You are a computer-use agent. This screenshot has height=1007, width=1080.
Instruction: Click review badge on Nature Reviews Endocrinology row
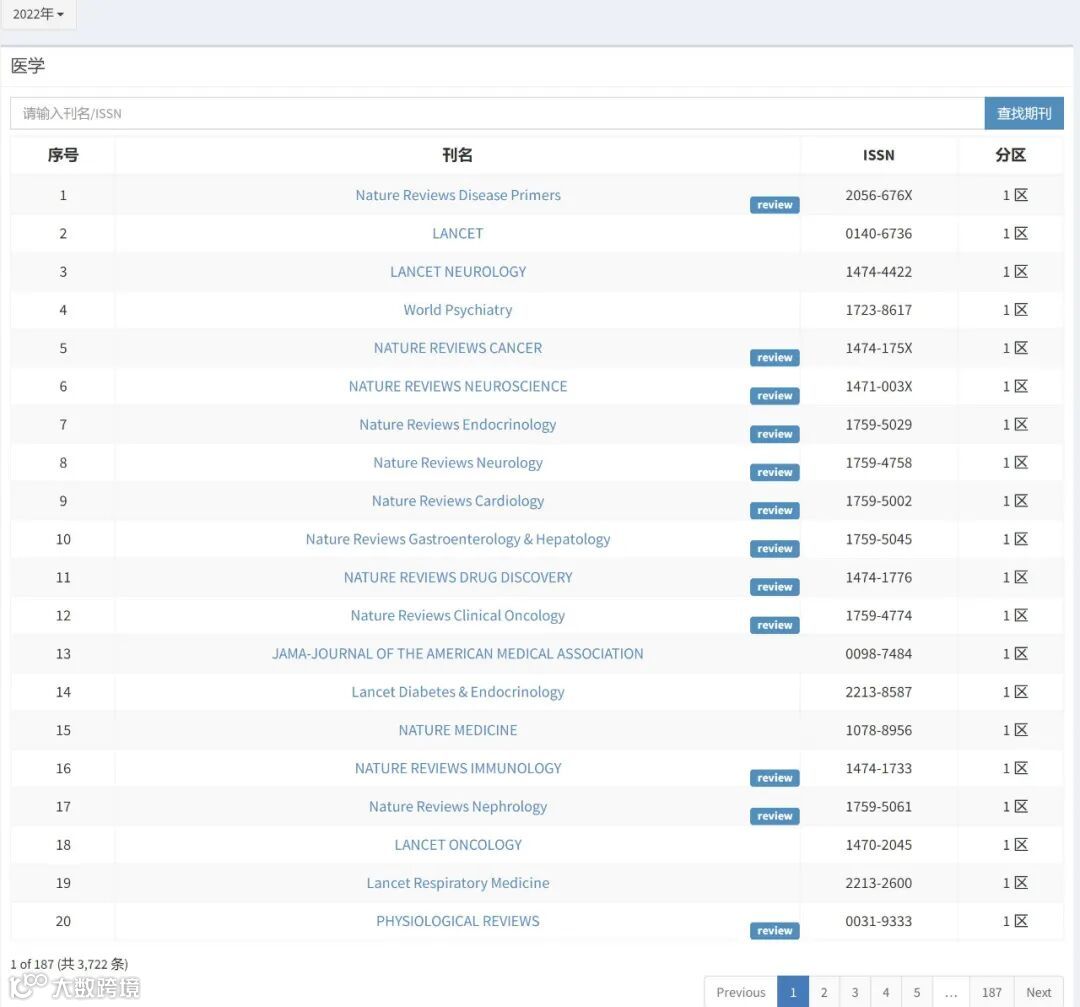tap(774, 434)
